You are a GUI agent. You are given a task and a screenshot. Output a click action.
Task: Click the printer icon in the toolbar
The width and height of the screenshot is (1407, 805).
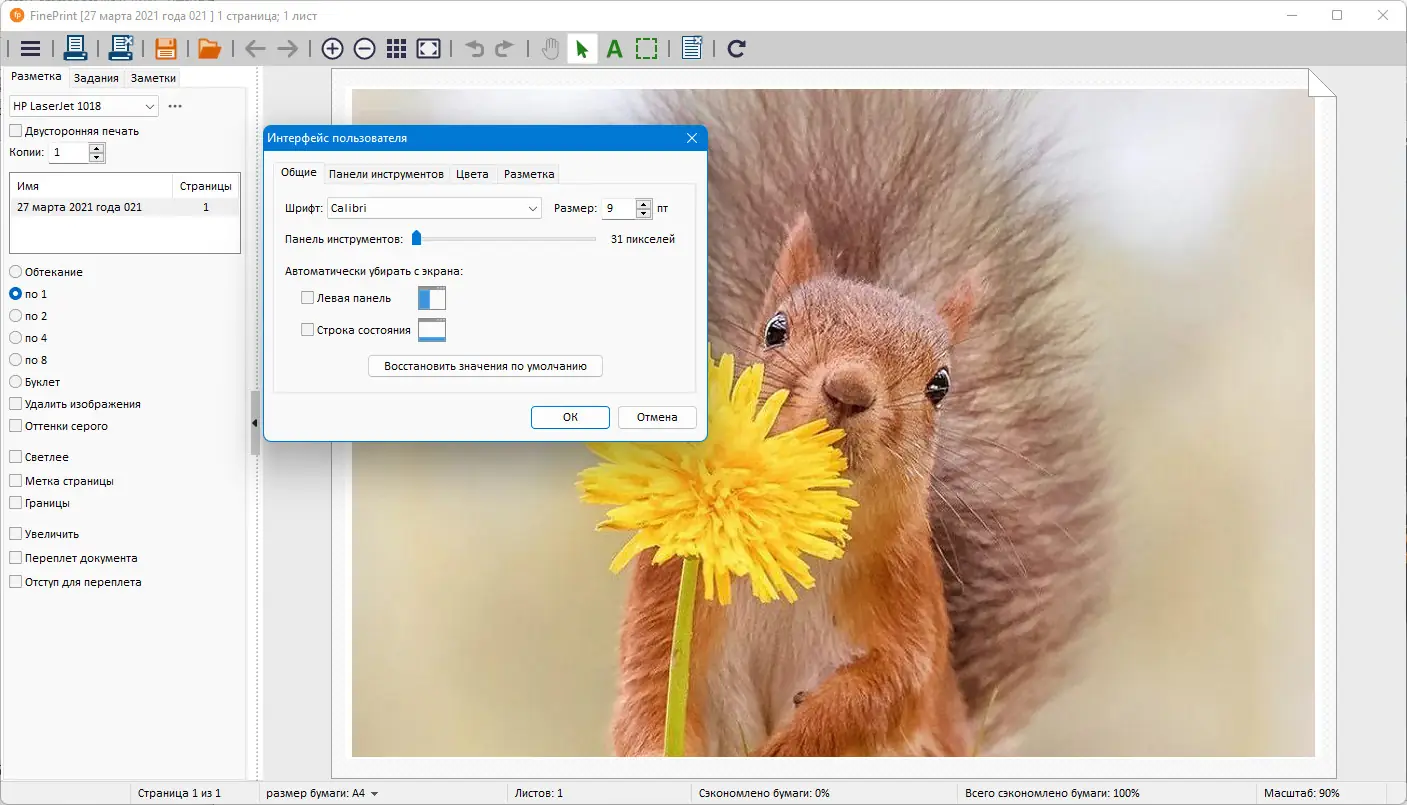pos(76,48)
